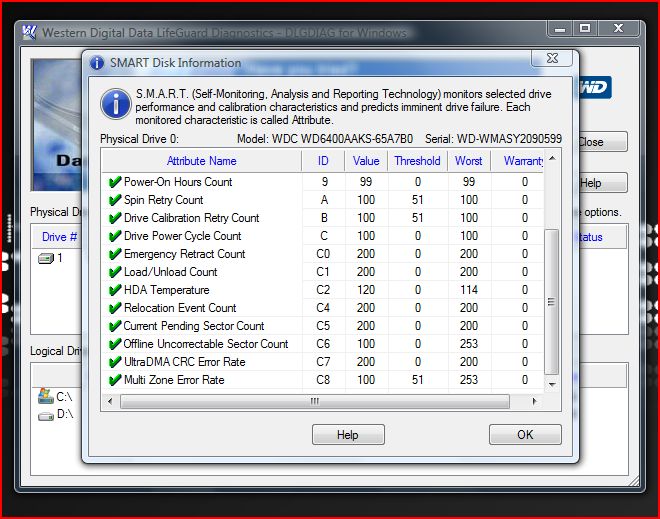Click check icon for Relocation Event Count
The height and width of the screenshot is (519, 660).
(x=114, y=308)
